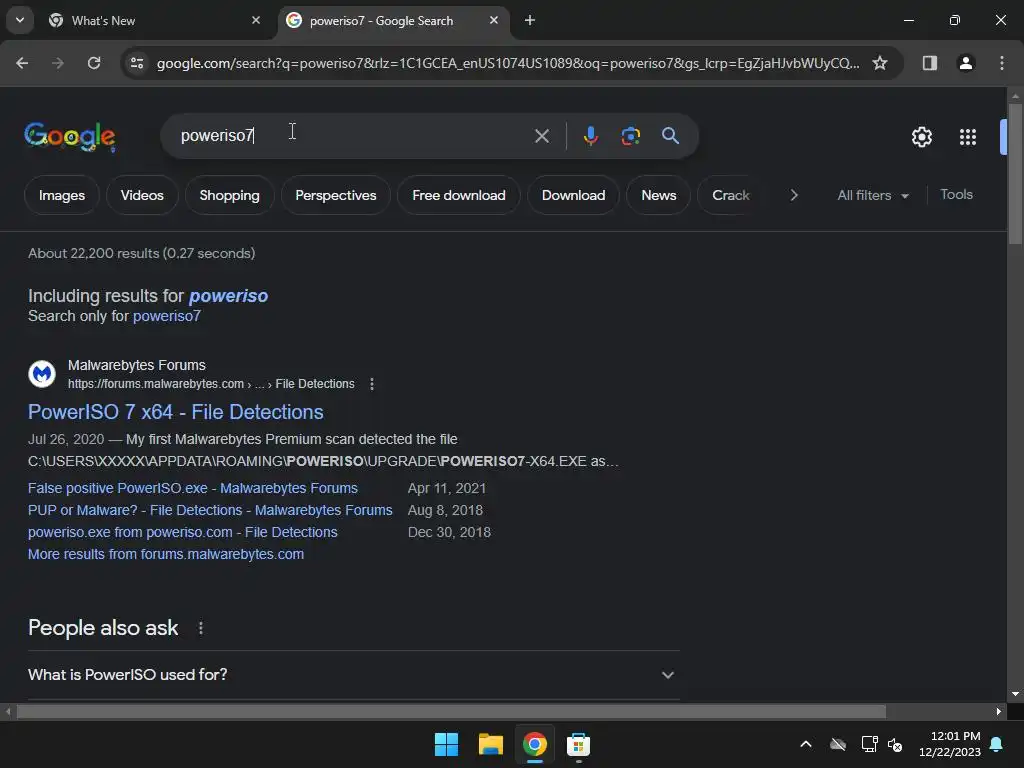Select the Crack filter chip
This screenshot has width=1024, height=768.
tap(730, 195)
